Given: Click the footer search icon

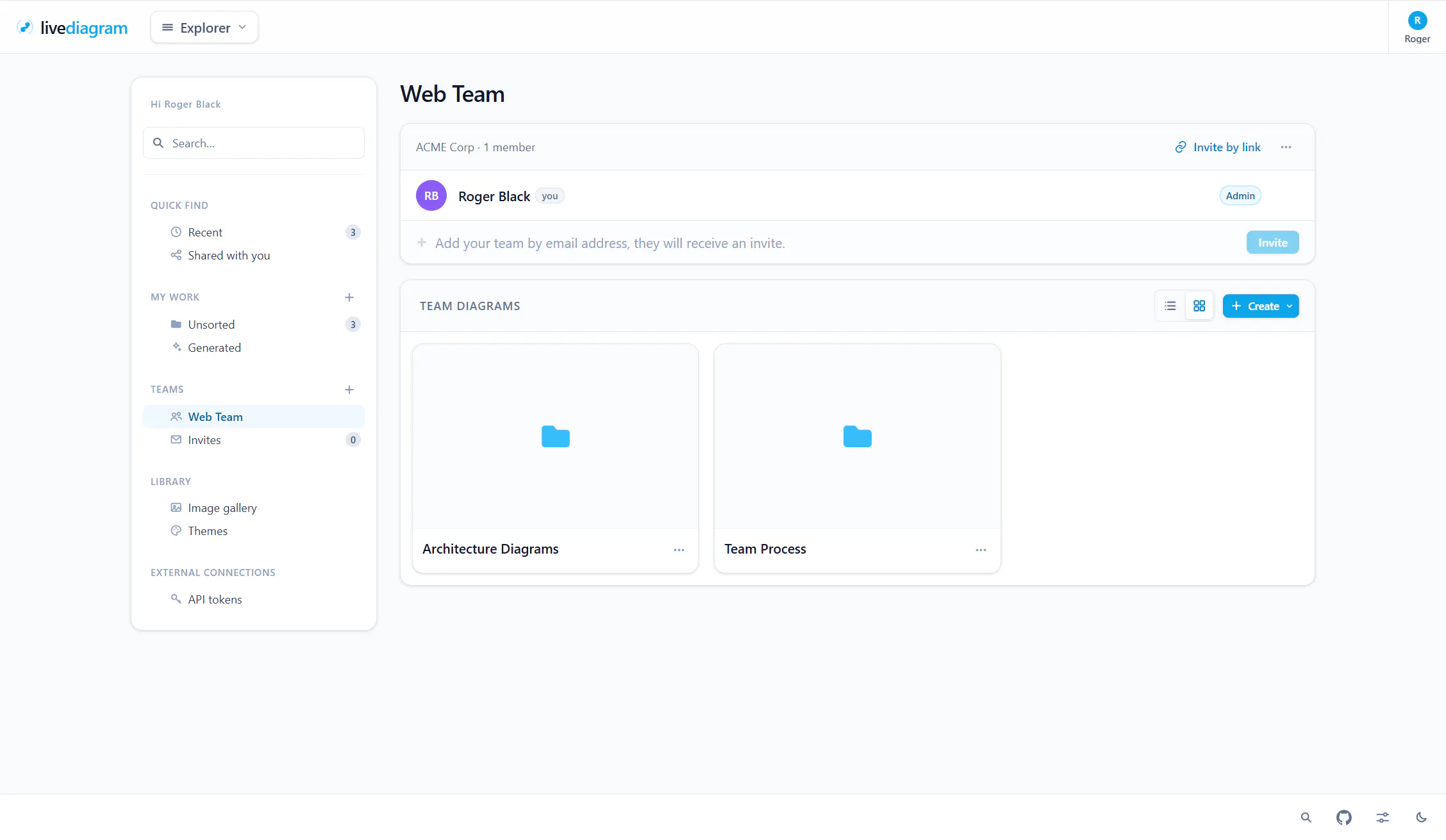Looking at the screenshot, I should click(1306, 818).
